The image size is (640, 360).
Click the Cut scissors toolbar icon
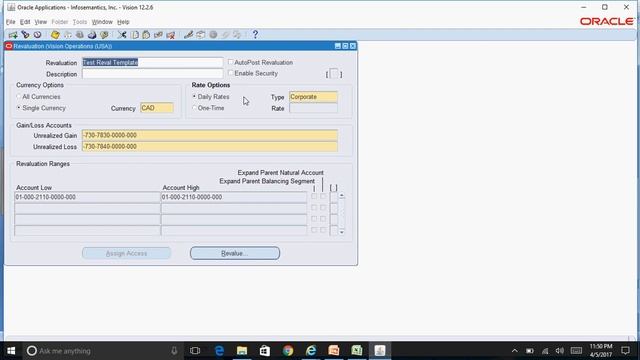click(x=122, y=35)
